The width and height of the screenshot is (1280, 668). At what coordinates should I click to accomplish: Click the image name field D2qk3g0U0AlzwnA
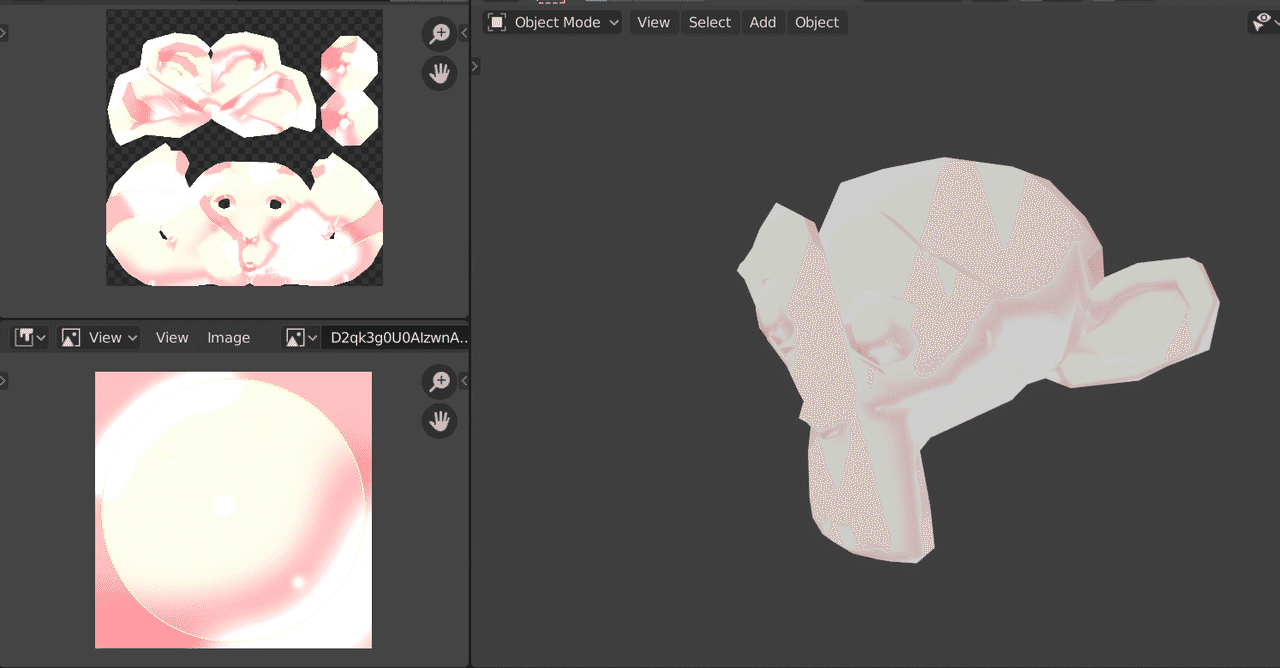point(395,338)
